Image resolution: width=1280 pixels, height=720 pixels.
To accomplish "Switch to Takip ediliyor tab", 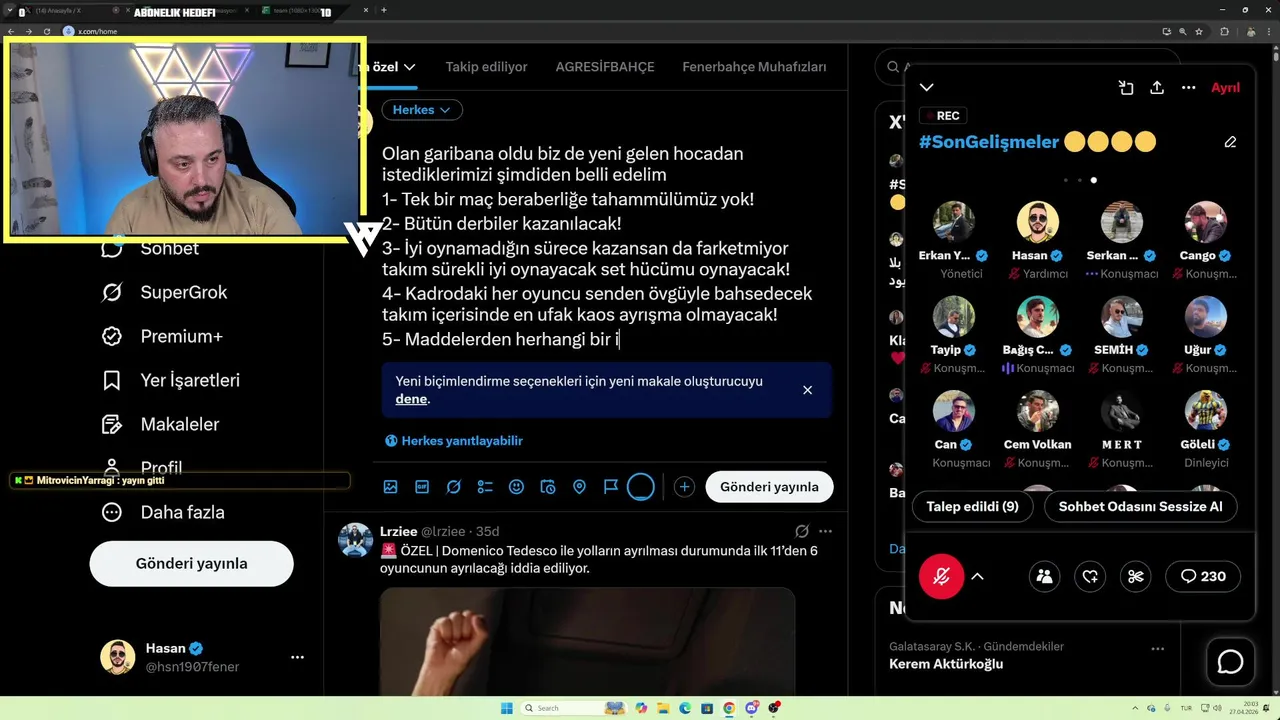I will tap(486, 67).
